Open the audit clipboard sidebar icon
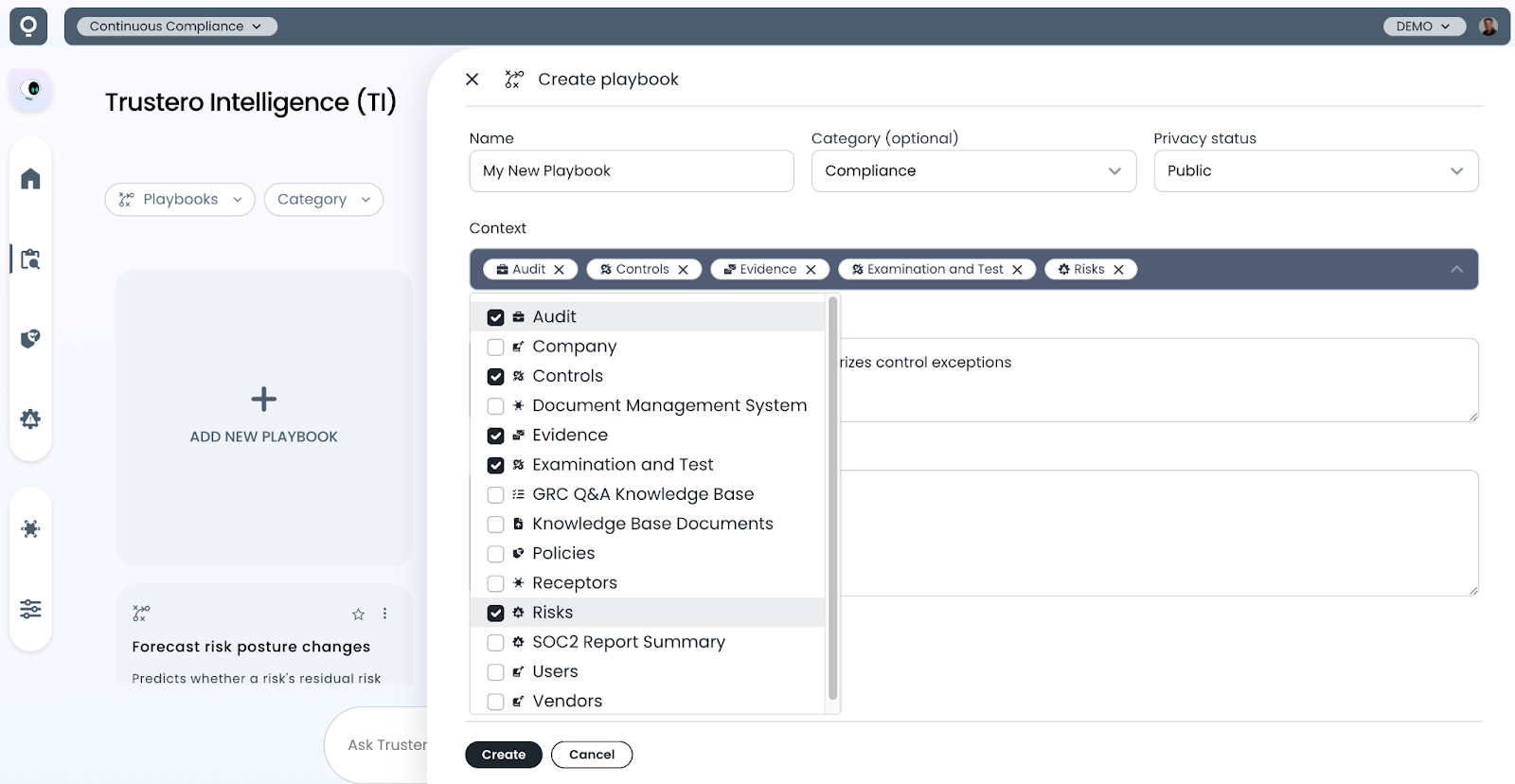Image resolution: width=1515 pixels, height=784 pixels. pyautogui.click(x=30, y=258)
